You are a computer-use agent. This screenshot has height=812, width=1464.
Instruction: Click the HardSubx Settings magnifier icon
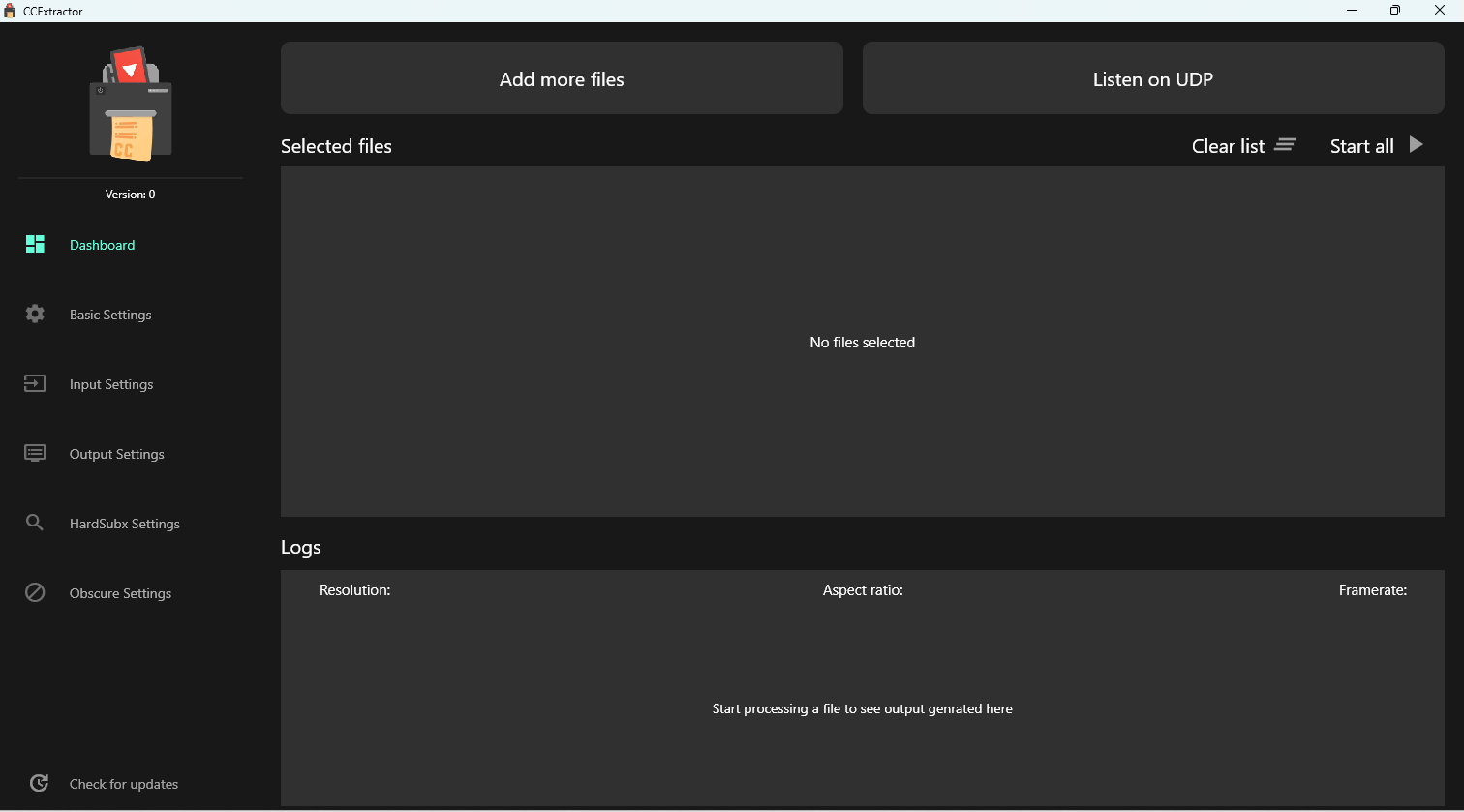coord(35,523)
